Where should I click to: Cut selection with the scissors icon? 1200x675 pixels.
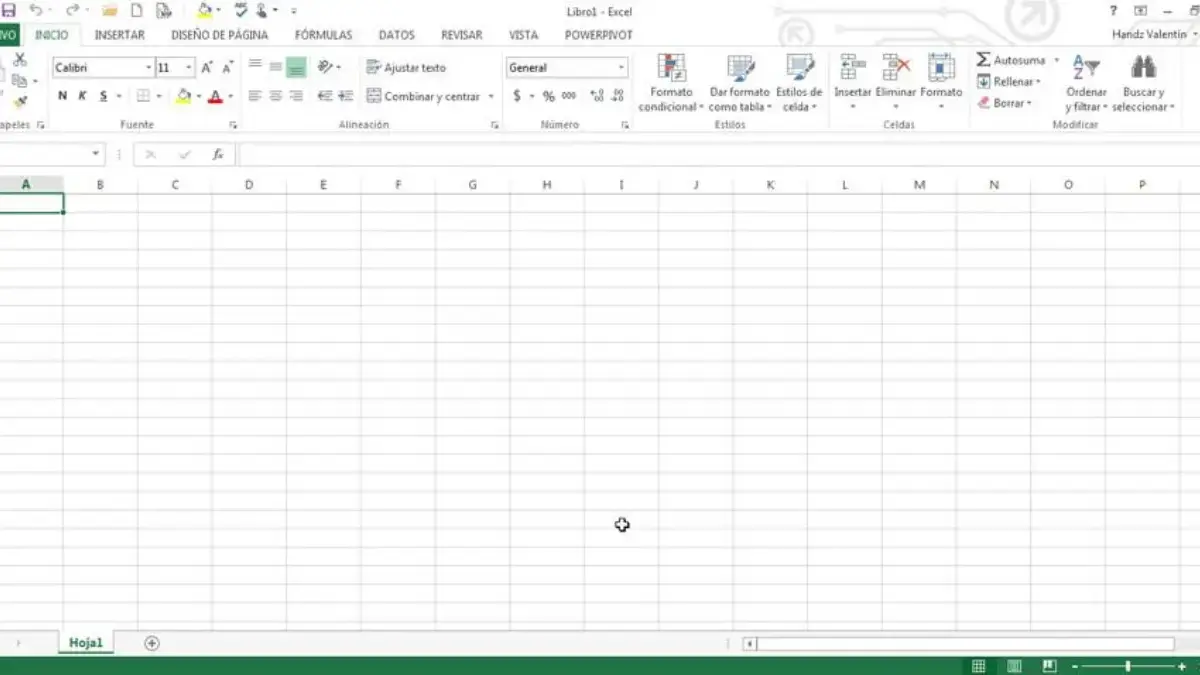20,60
